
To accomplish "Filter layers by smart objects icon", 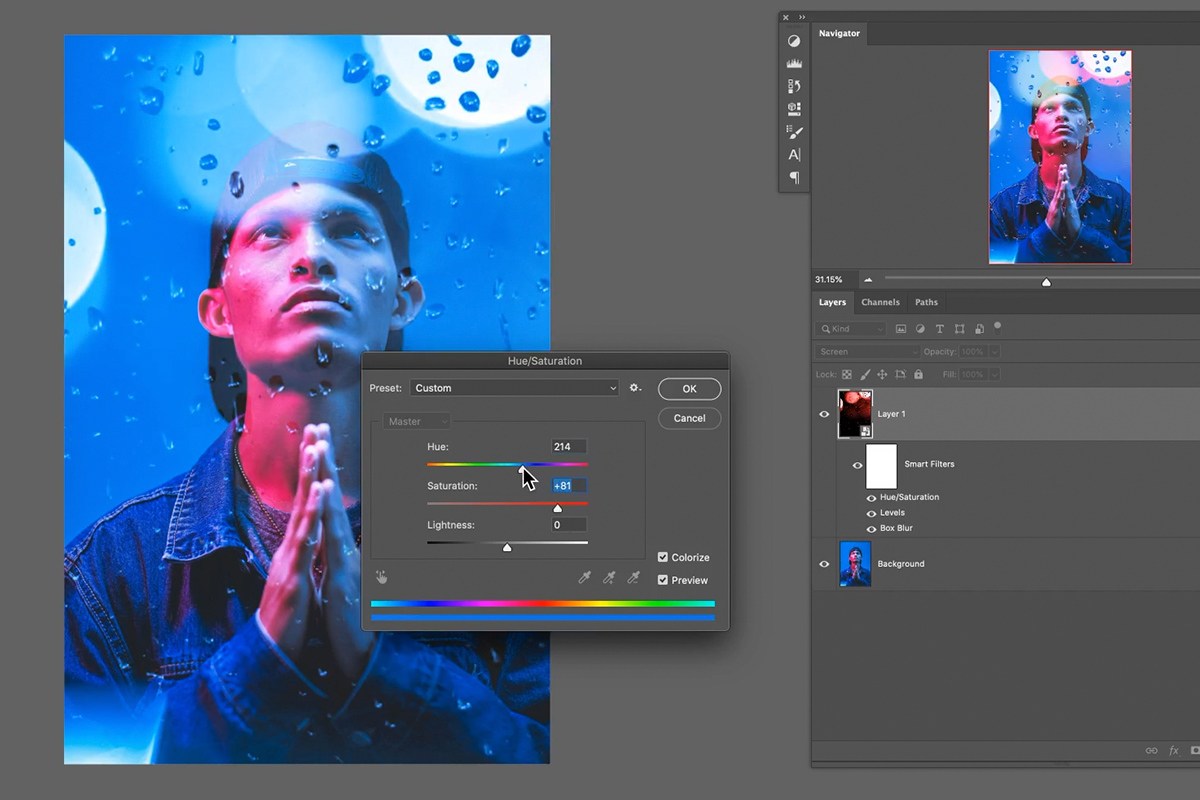I will (979, 329).
